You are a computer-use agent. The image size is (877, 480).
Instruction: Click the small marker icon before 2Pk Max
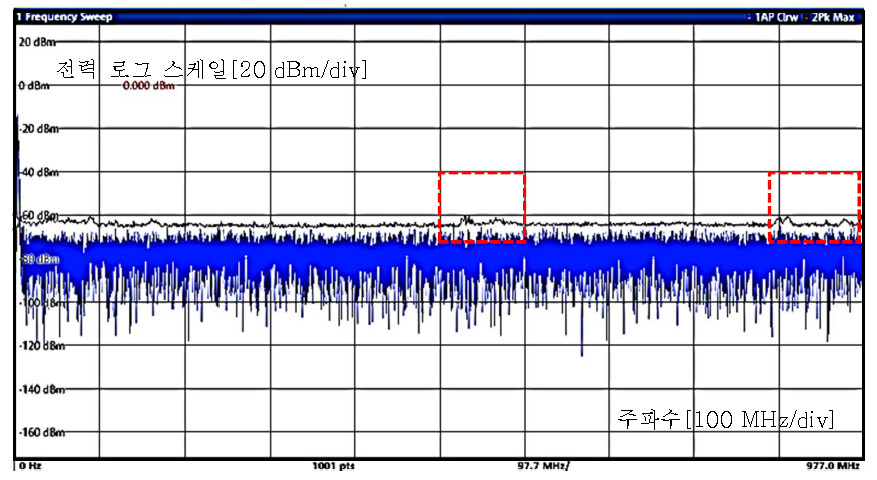[808, 18]
